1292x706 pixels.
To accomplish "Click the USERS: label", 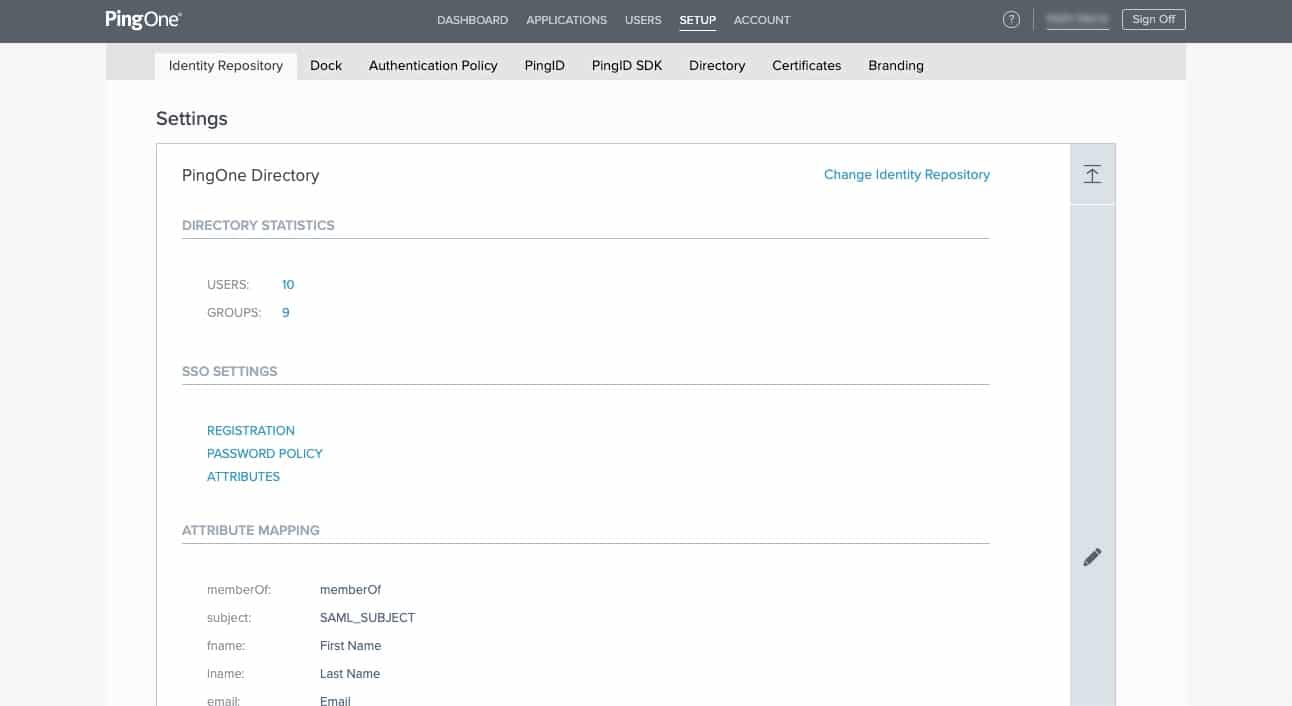I will click(228, 285).
